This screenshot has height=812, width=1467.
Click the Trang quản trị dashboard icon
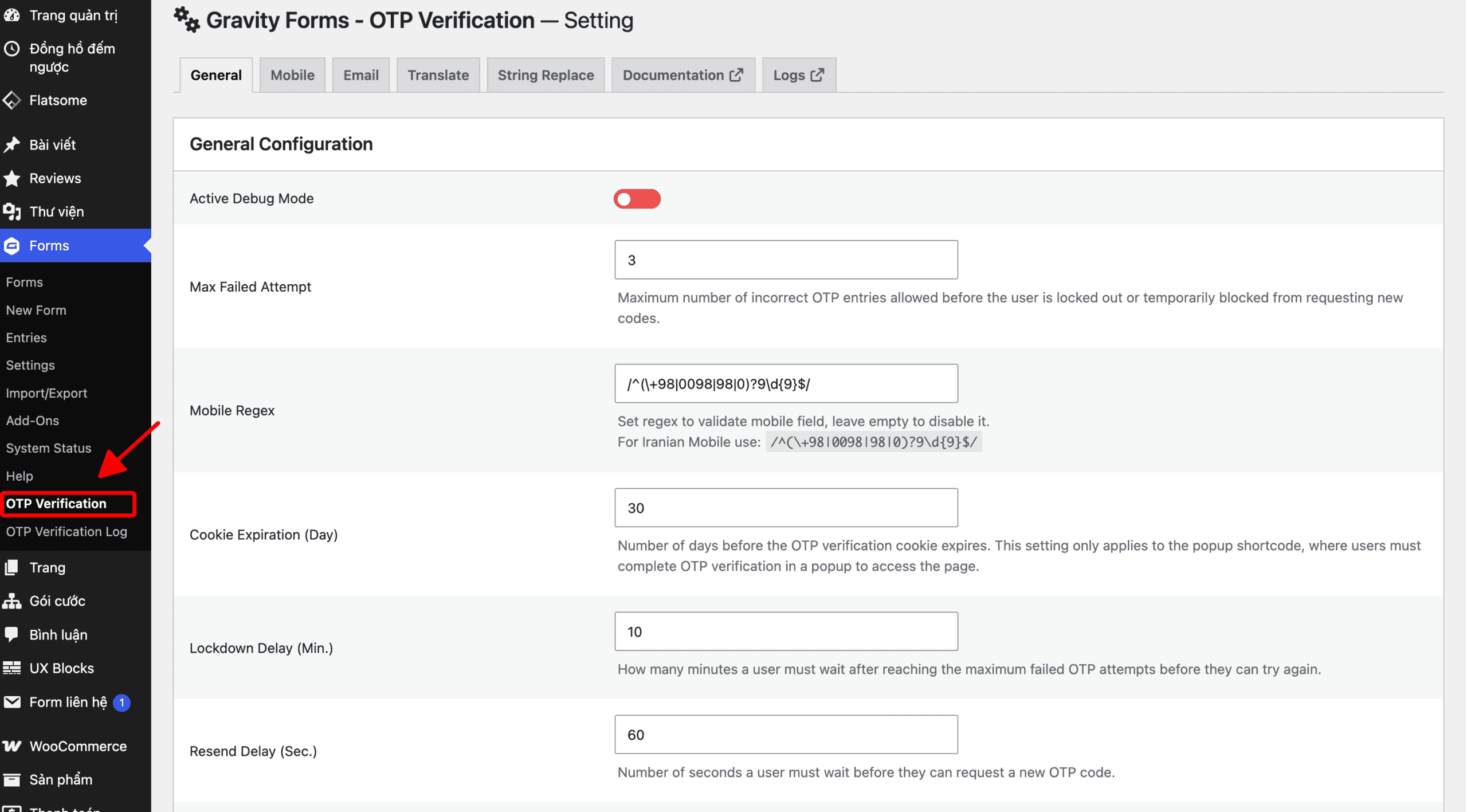point(11,15)
